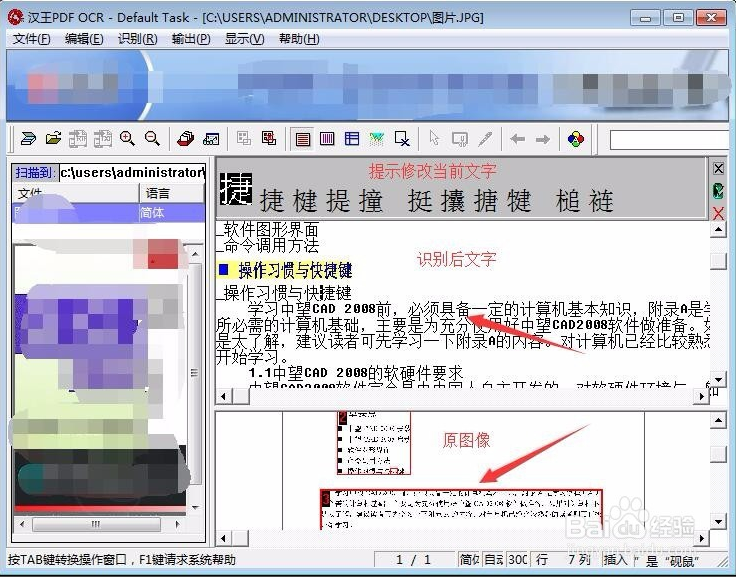Click the delete region icon with X
This screenshot has width=736, height=577.
pyautogui.click(x=402, y=138)
